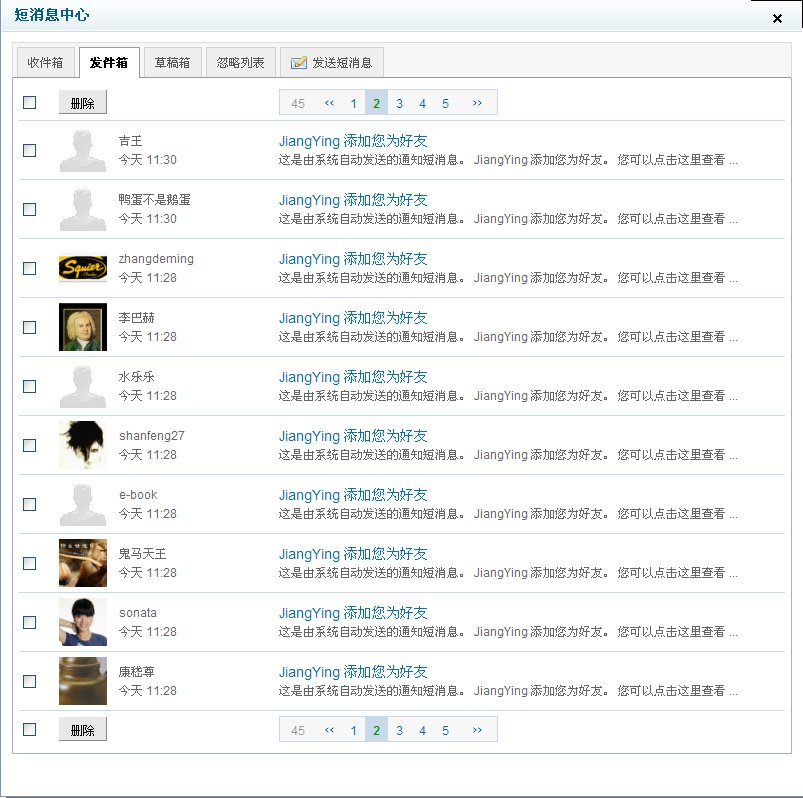
Task: Go to page 3 in bottom pagination
Action: point(399,731)
